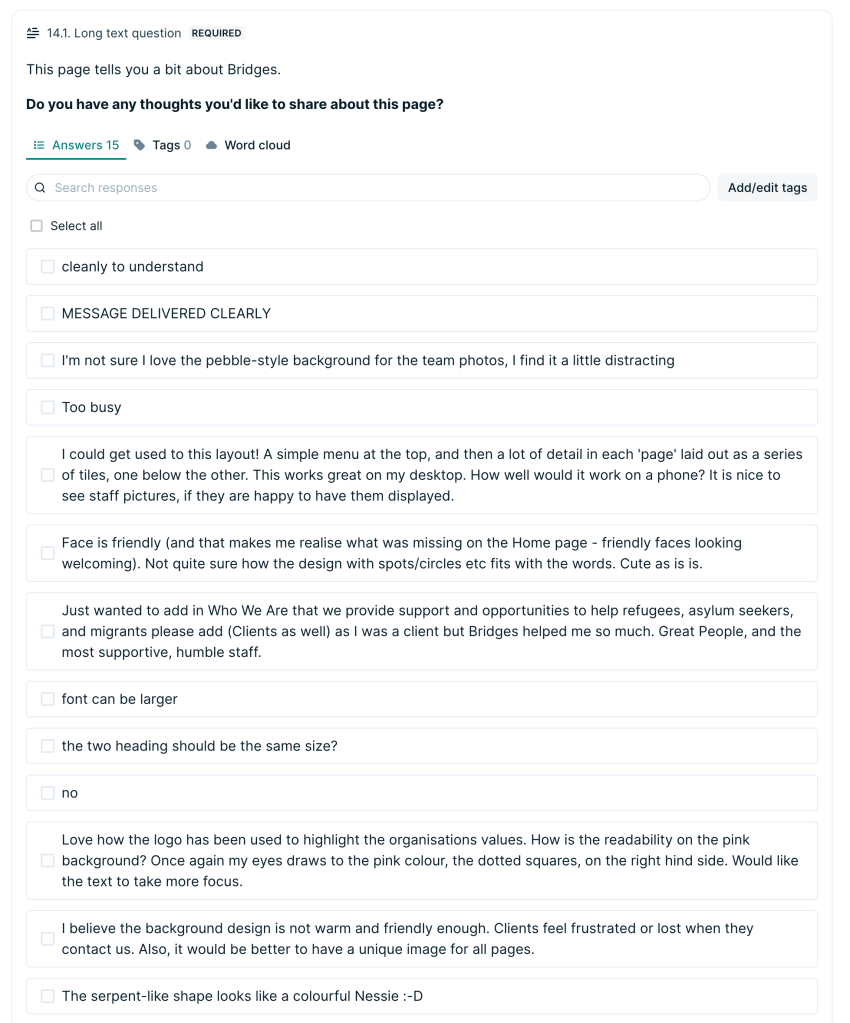Viewport: 850px width, 1023px height.
Task: Check the 'Too busy' response checkbox
Action: 47,407
